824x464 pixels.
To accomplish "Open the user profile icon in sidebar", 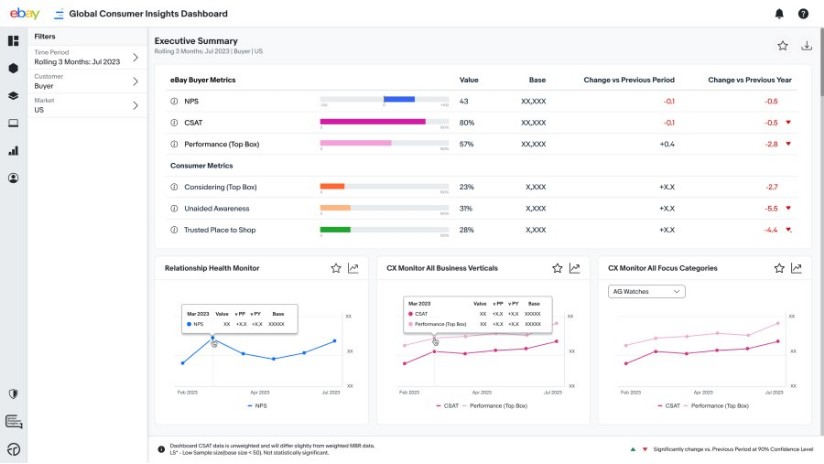I will (x=14, y=178).
